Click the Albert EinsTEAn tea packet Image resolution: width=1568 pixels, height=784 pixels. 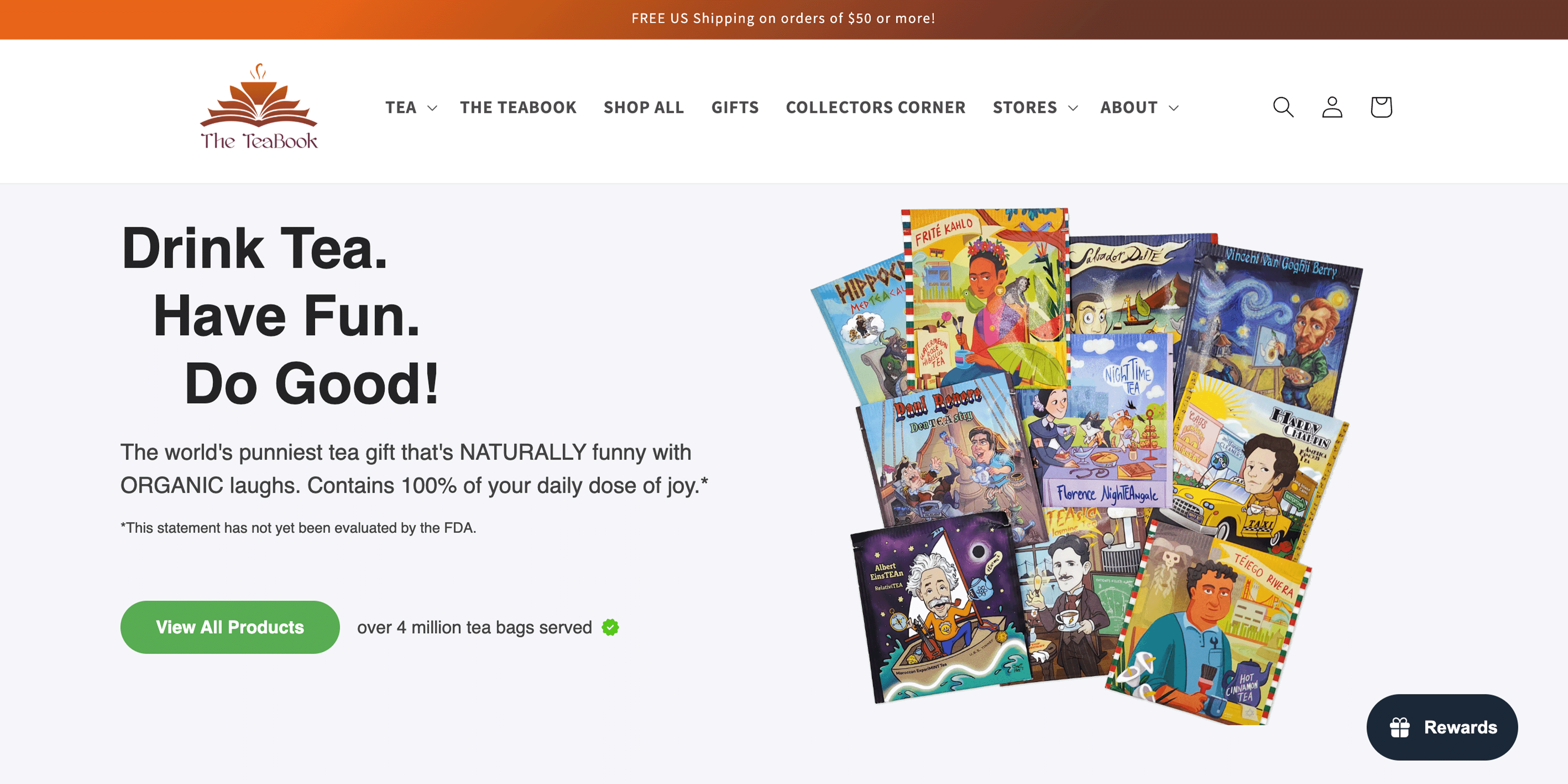point(938,609)
